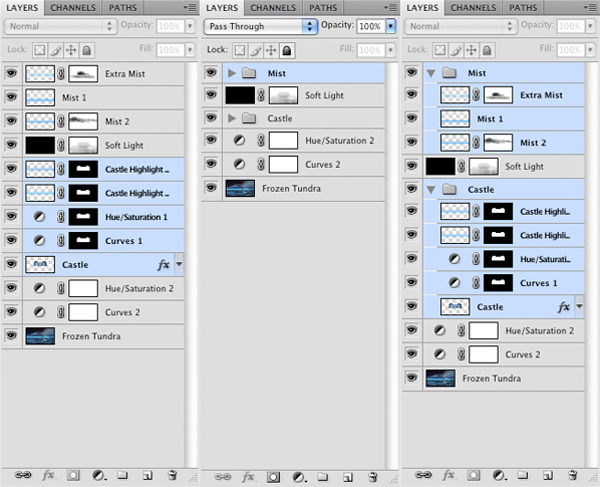Link layers in the left panel's bottom bar

click(x=23, y=475)
